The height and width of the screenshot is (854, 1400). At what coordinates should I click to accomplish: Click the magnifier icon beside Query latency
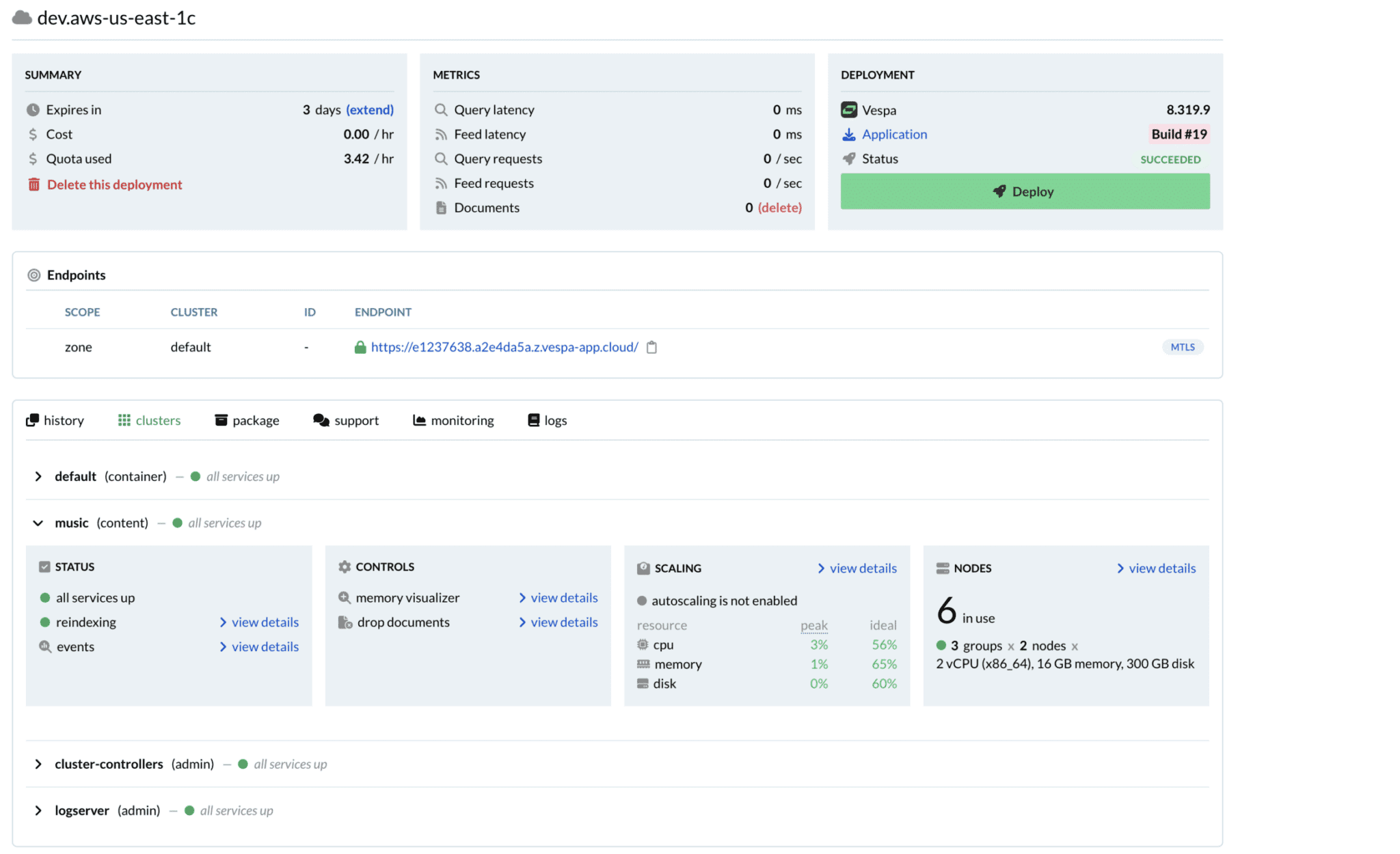point(442,110)
